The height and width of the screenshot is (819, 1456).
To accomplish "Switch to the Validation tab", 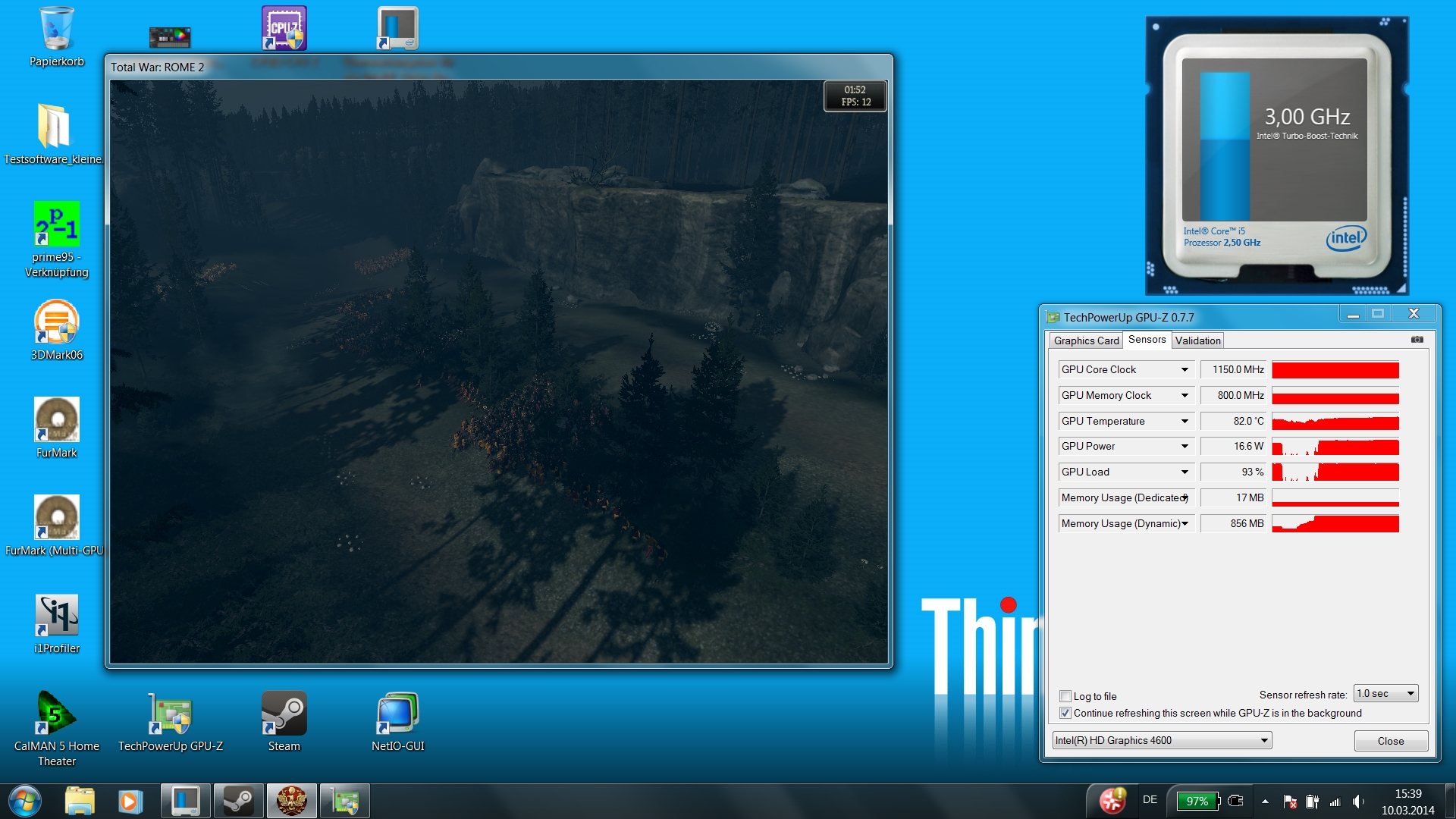I will pos(1197,340).
